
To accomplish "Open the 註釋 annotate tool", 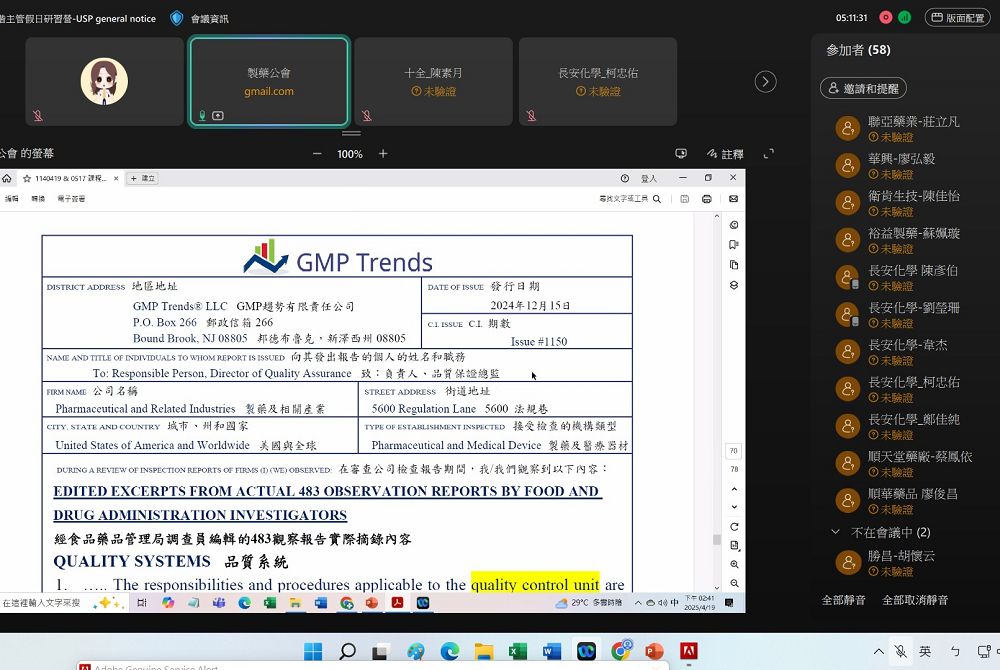I will pyautogui.click(x=725, y=154).
